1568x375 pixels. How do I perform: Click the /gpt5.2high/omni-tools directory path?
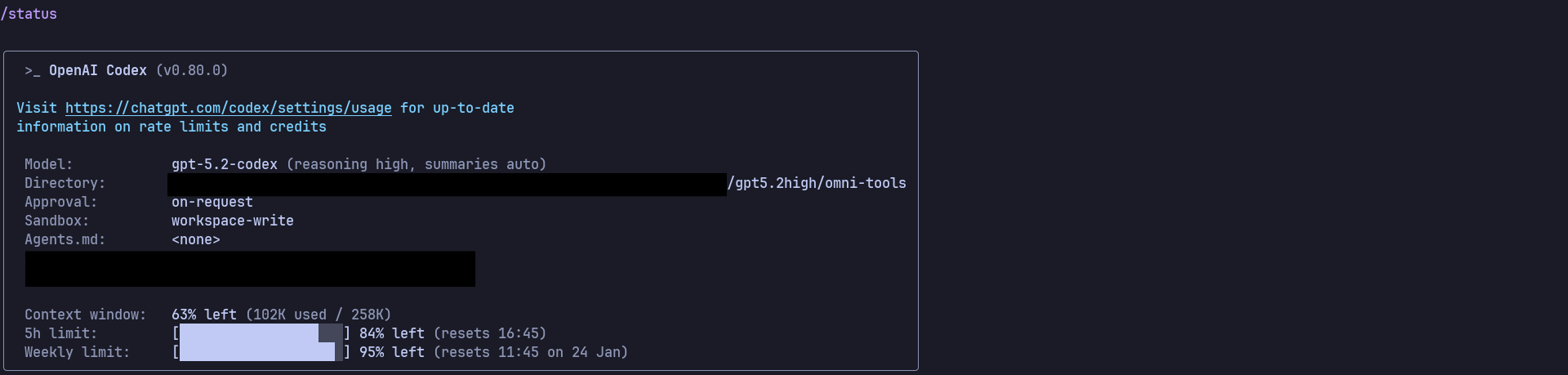[817, 183]
